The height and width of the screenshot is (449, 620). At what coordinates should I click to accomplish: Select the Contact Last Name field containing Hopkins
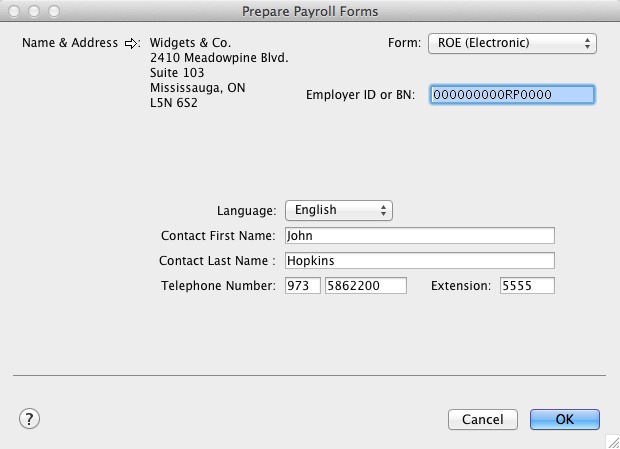418,261
